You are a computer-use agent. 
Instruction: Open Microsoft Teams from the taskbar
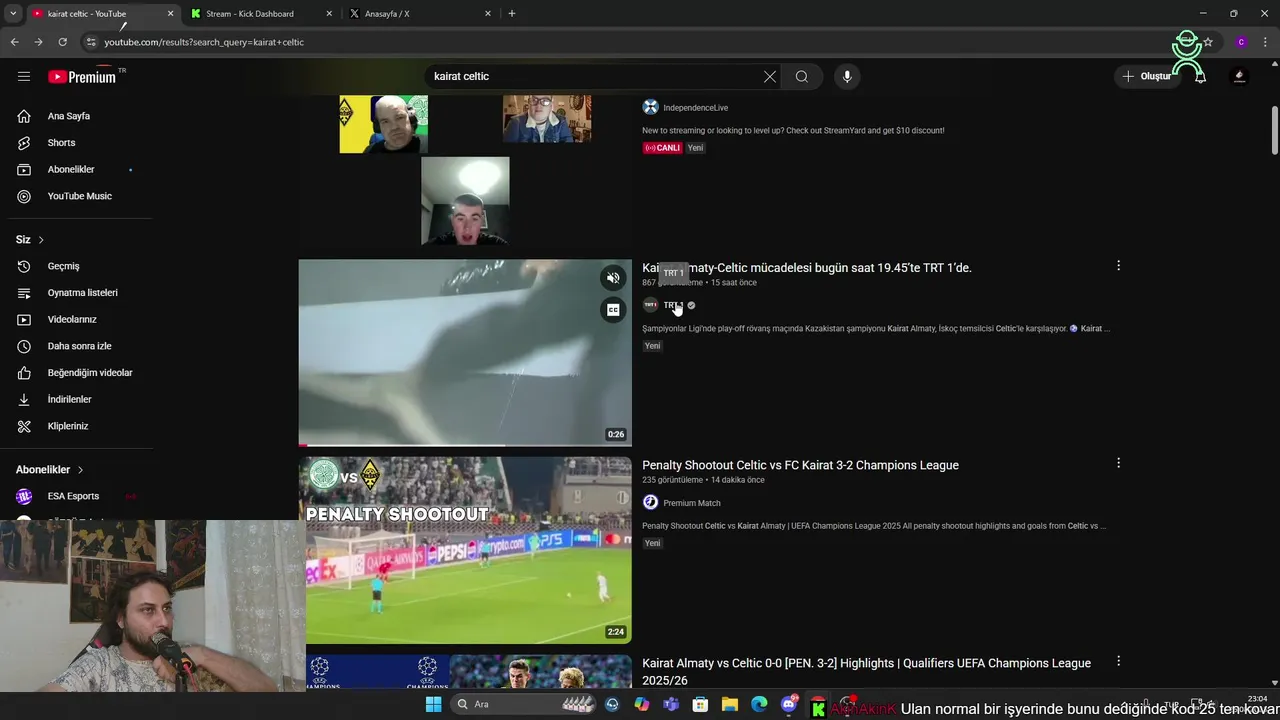click(671, 704)
